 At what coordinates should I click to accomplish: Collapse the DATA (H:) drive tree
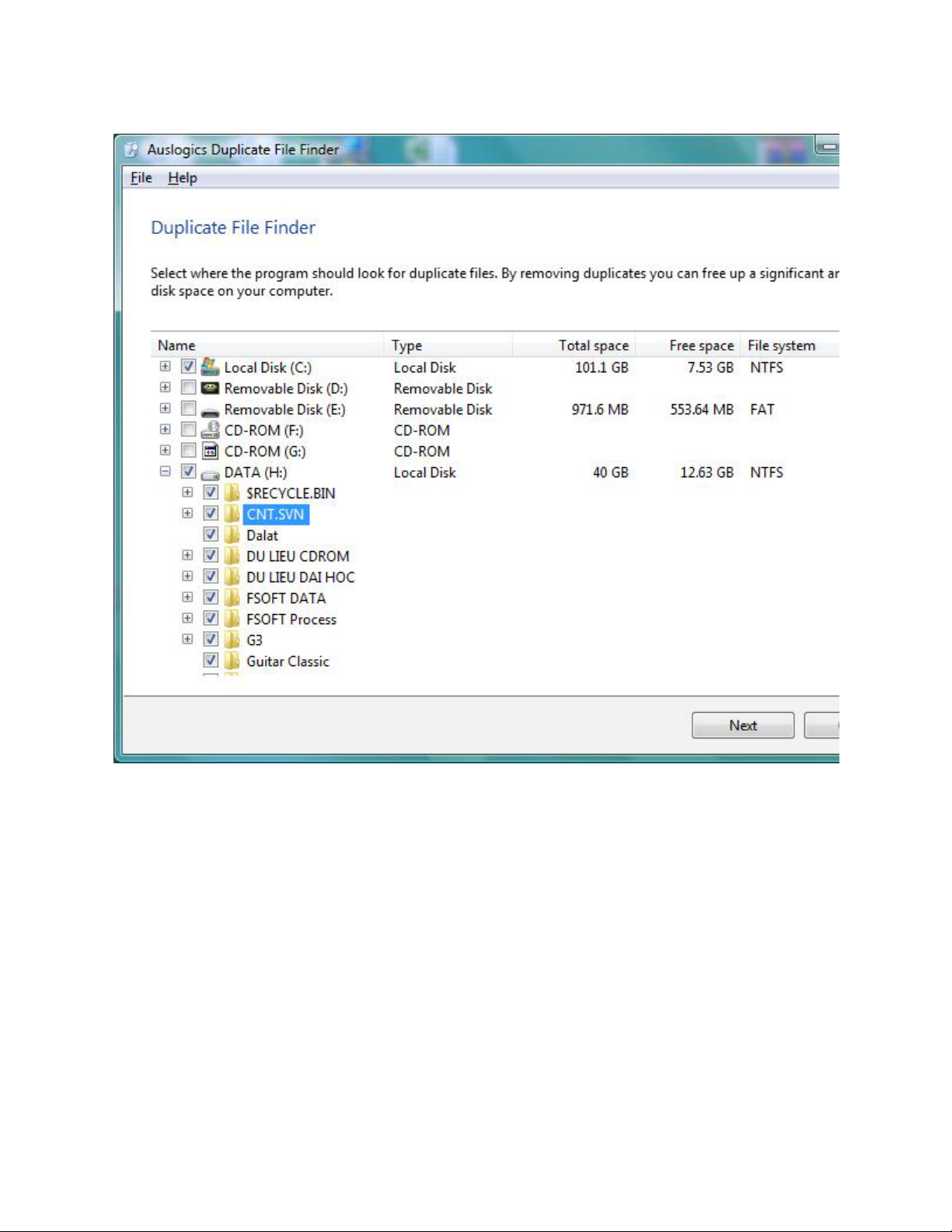[x=165, y=471]
